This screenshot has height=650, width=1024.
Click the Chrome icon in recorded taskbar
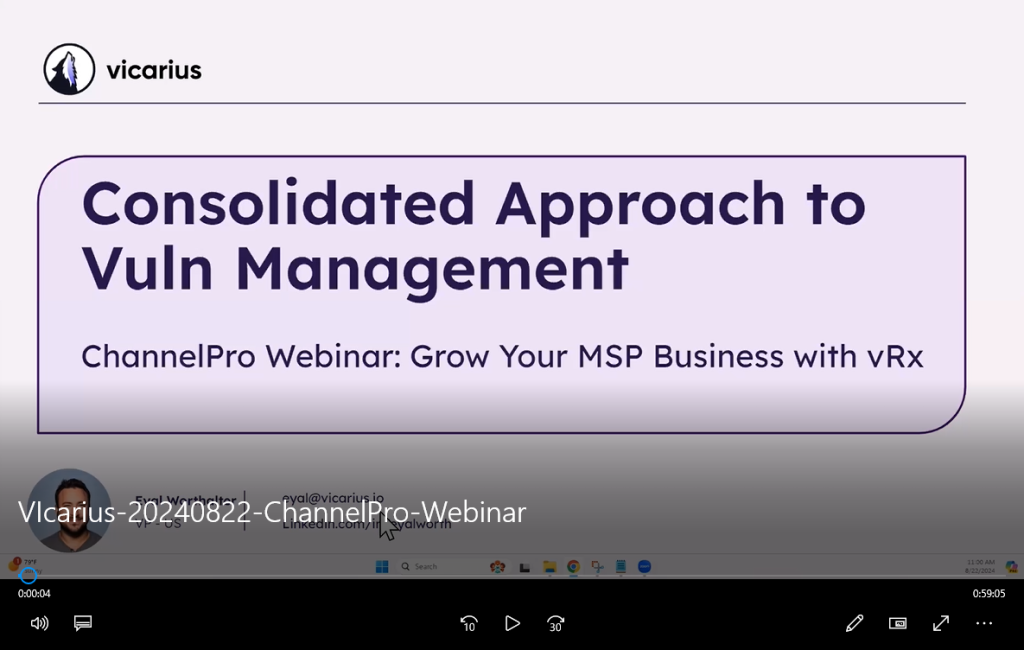573,566
